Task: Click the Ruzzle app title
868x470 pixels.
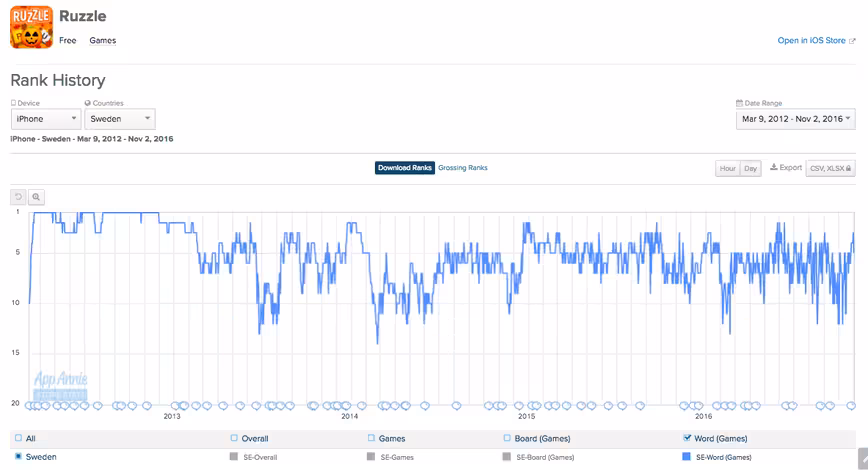Action: pos(82,16)
